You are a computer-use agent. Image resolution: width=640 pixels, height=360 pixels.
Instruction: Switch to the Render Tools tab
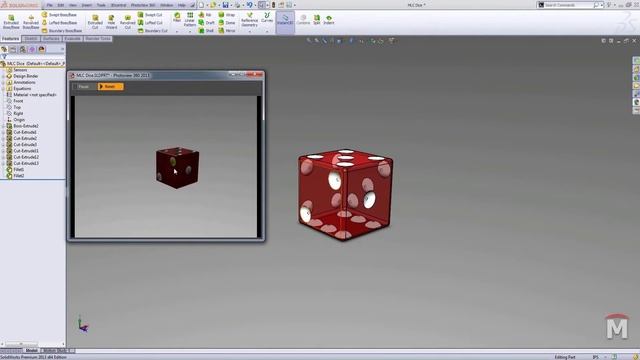click(x=98, y=39)
